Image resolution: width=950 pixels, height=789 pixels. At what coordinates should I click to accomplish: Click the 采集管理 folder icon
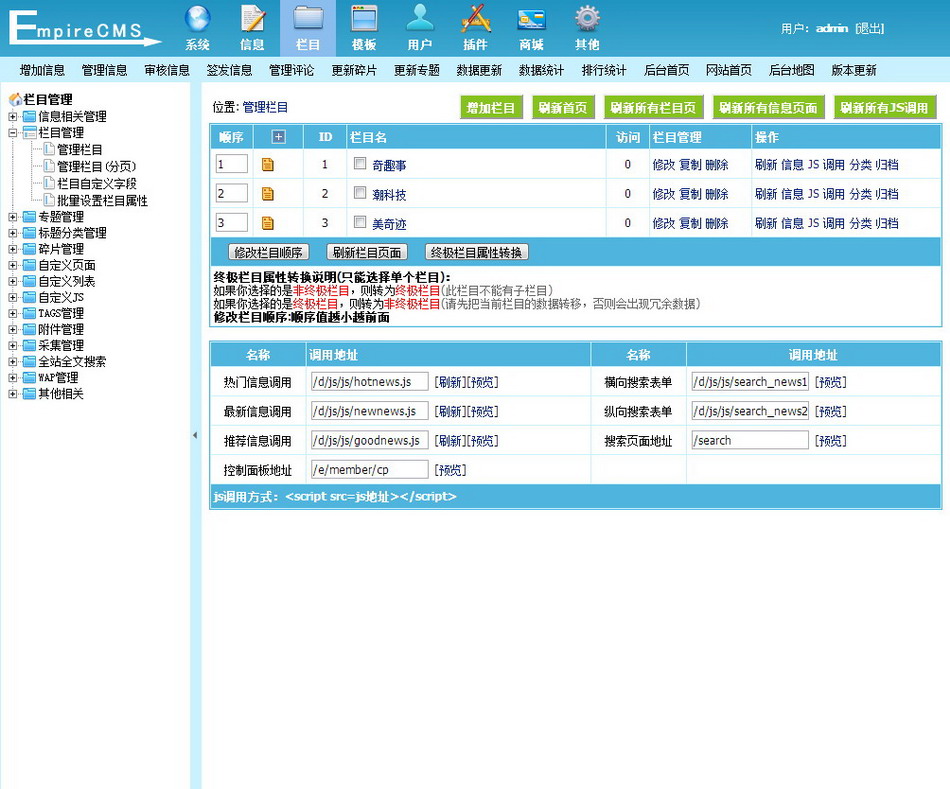click(x=29, y=345)
